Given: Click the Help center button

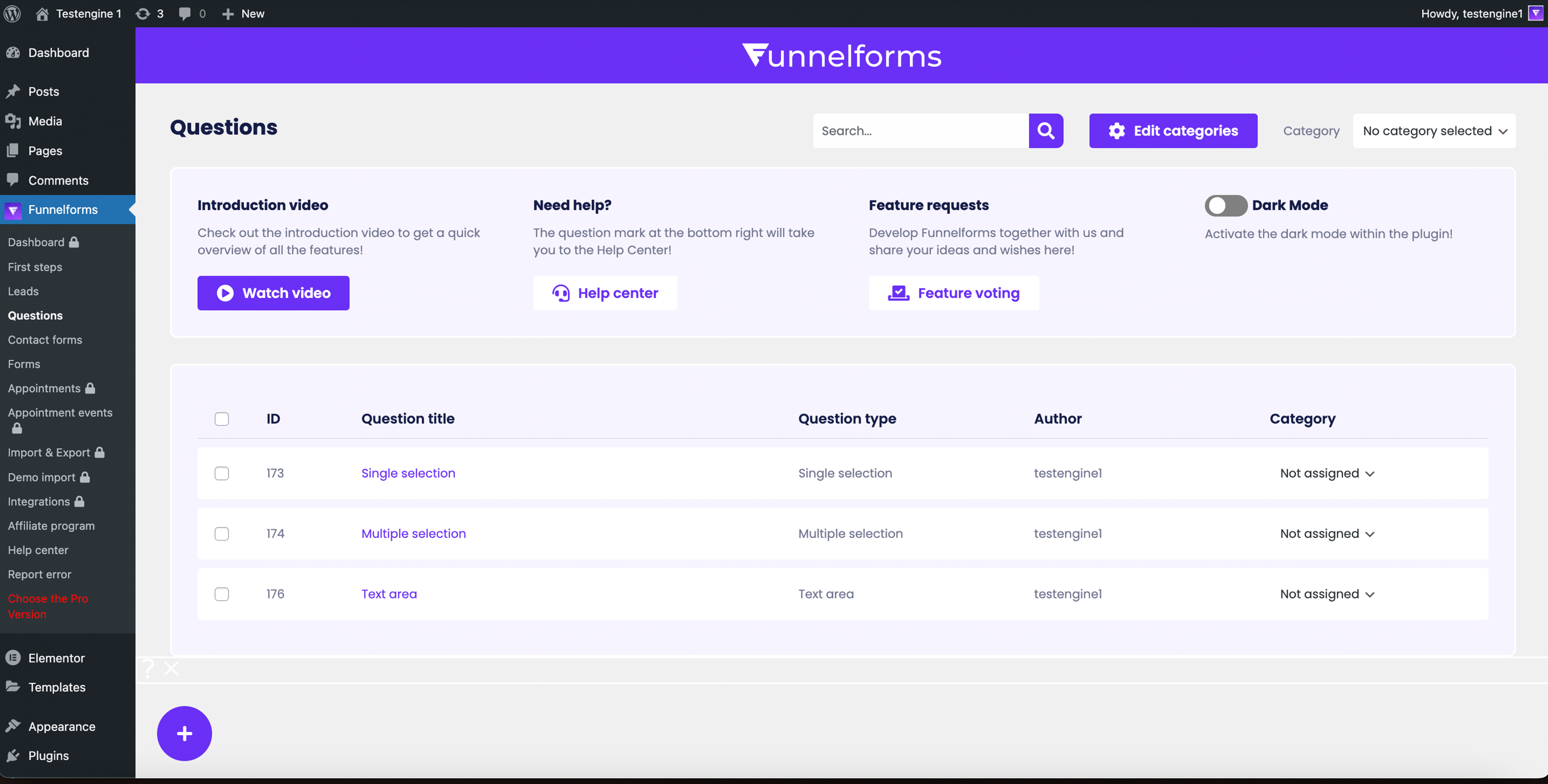Looking at the screenshot, I should [605, 293].
